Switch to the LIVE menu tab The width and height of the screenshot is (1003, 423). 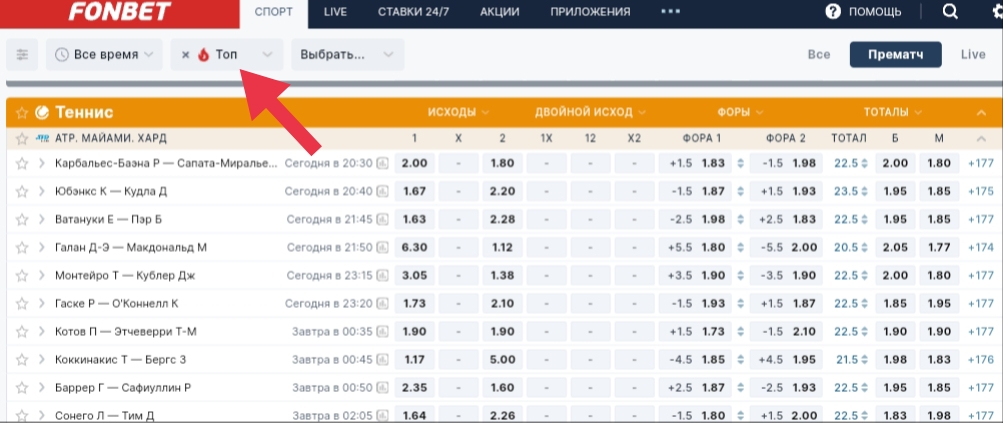click(x=335, y=12)
